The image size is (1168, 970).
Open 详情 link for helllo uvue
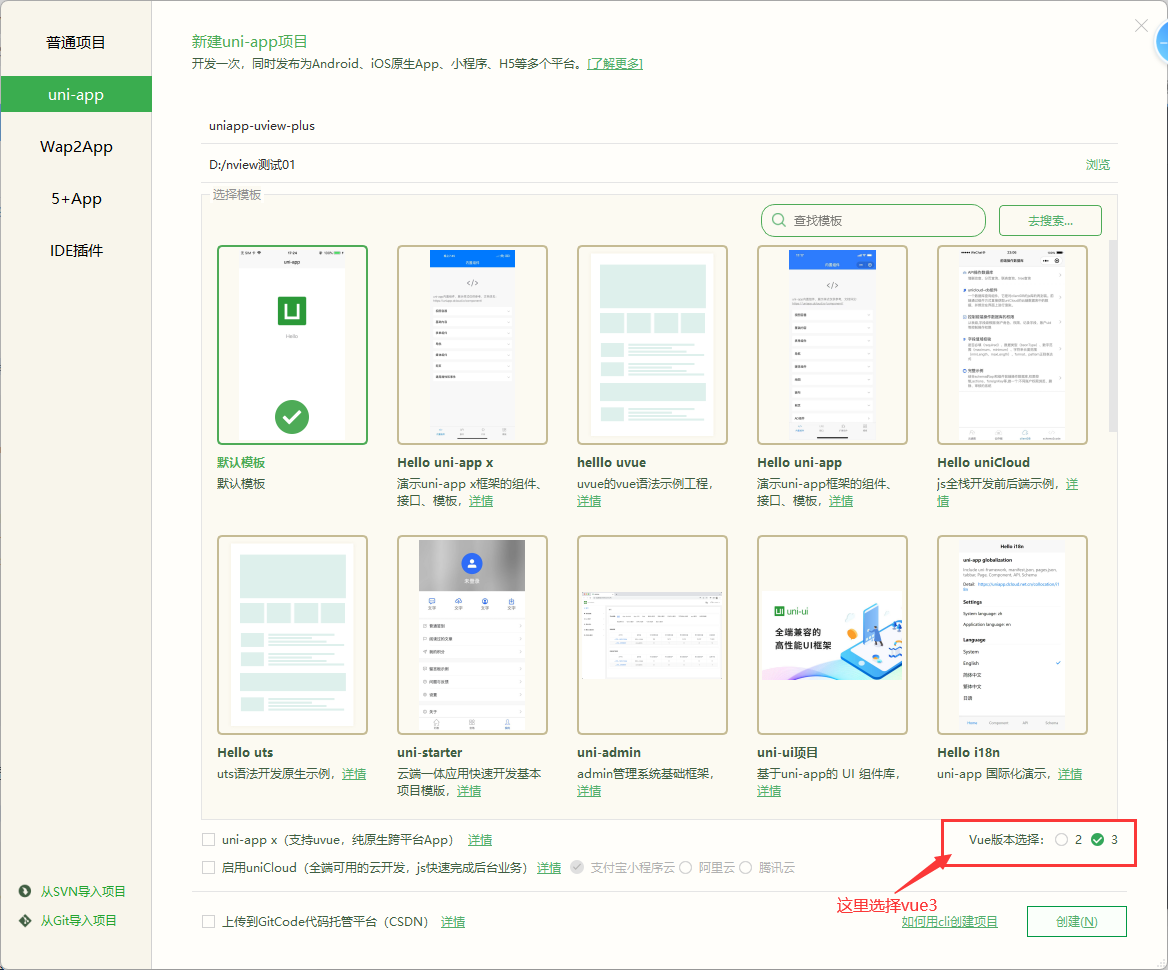pyautogui.click(x=588, y=501)
